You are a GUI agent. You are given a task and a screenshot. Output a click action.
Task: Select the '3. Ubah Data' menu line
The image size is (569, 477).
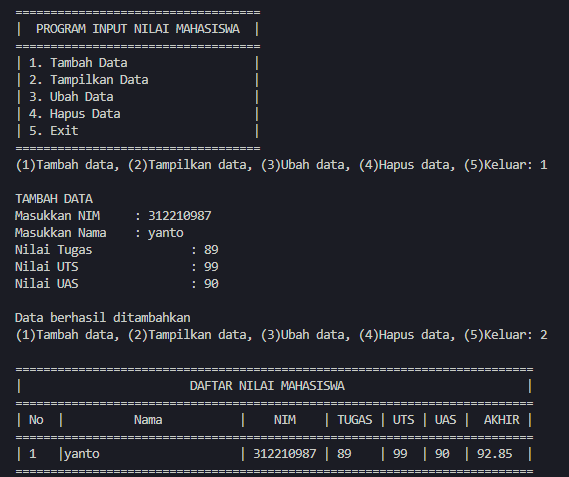tap(71, 97)
